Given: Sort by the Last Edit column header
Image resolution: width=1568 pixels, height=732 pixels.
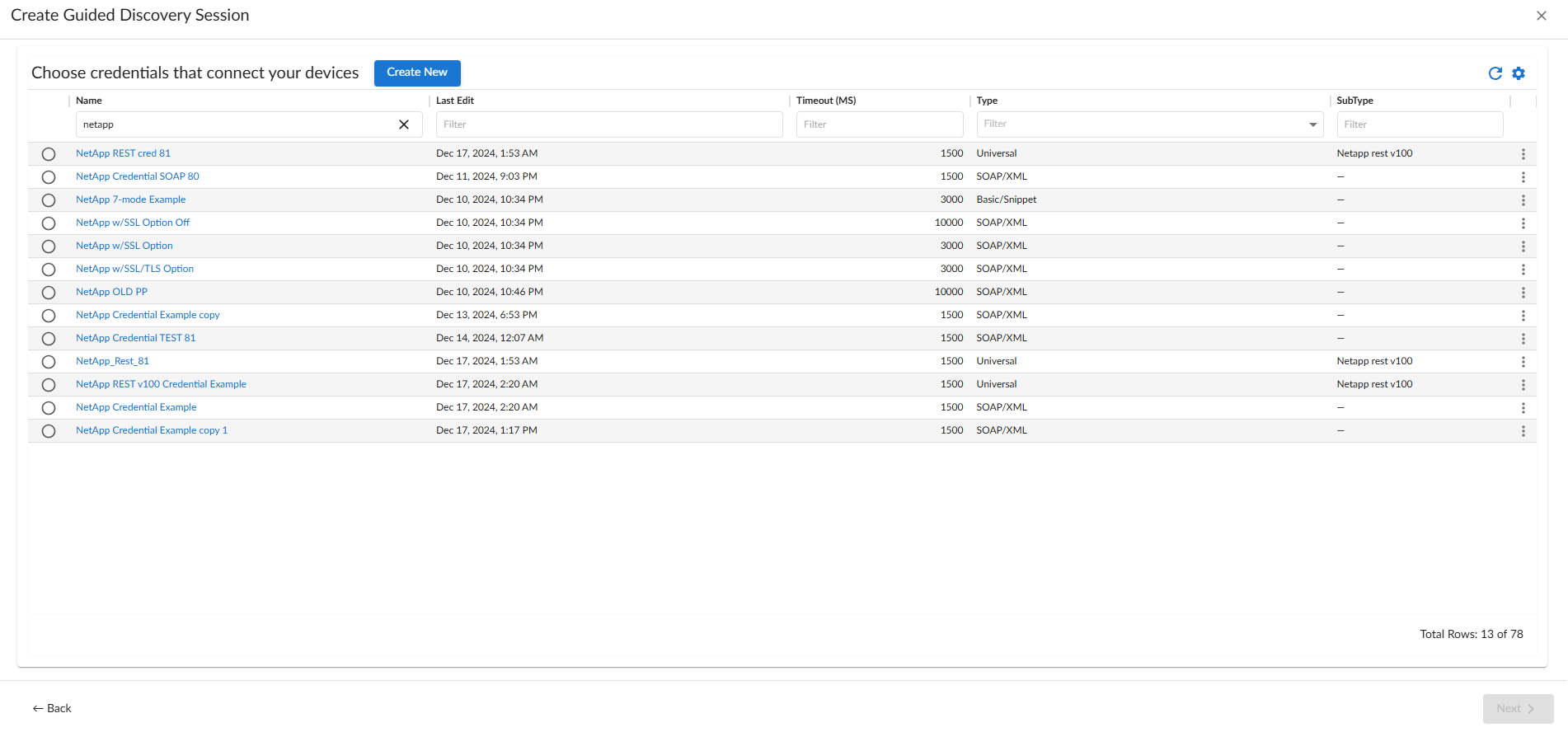Looking at the screenshot, I should [455, 101].
